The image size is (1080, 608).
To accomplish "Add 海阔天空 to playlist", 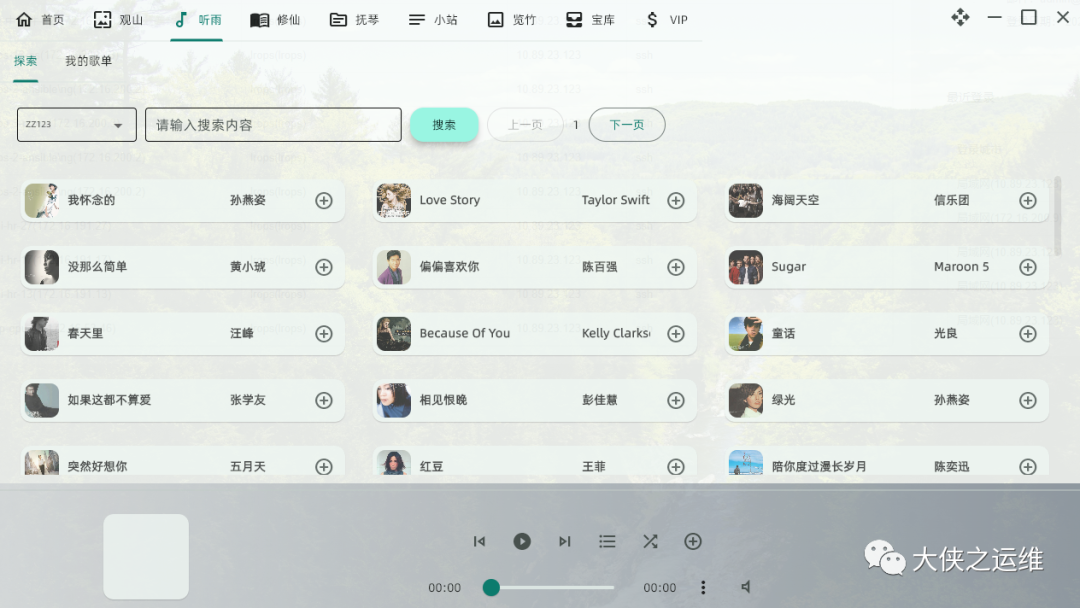I will coord(1028,200).
